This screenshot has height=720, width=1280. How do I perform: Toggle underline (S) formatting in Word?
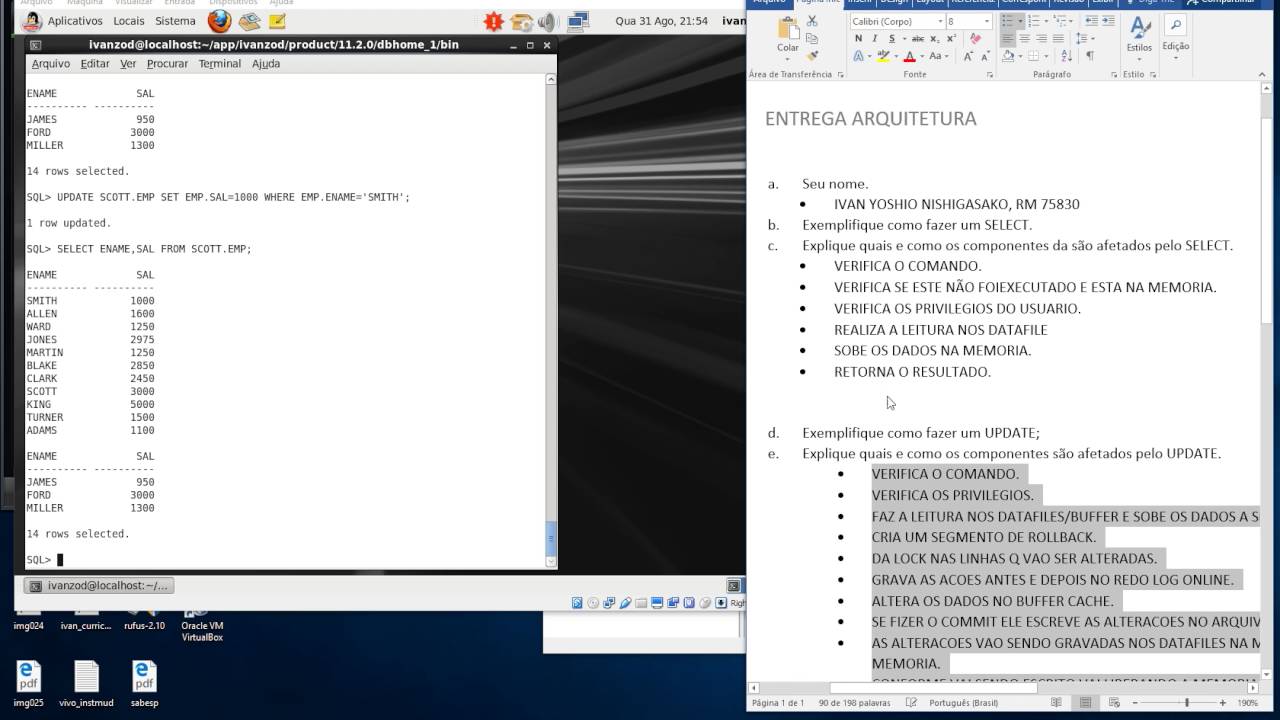coord(892,39)
